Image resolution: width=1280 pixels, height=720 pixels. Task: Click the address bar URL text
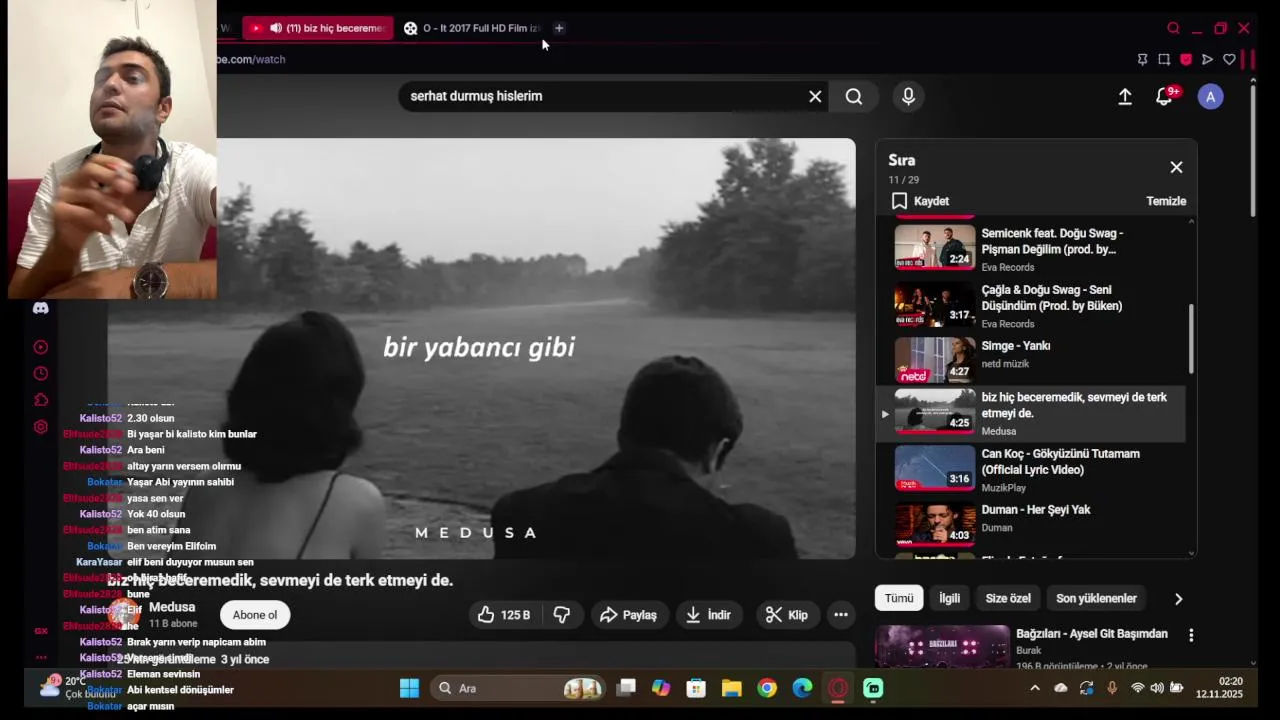252,59
